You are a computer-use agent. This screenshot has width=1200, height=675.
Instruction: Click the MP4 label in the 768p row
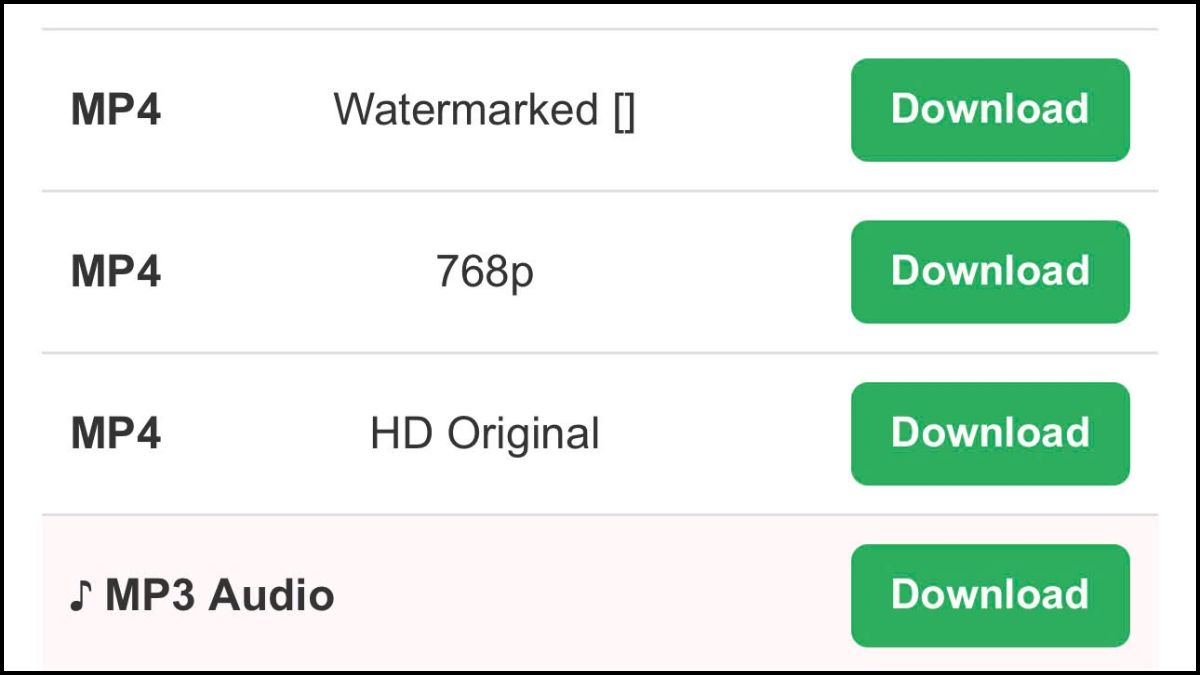point(115,272)
